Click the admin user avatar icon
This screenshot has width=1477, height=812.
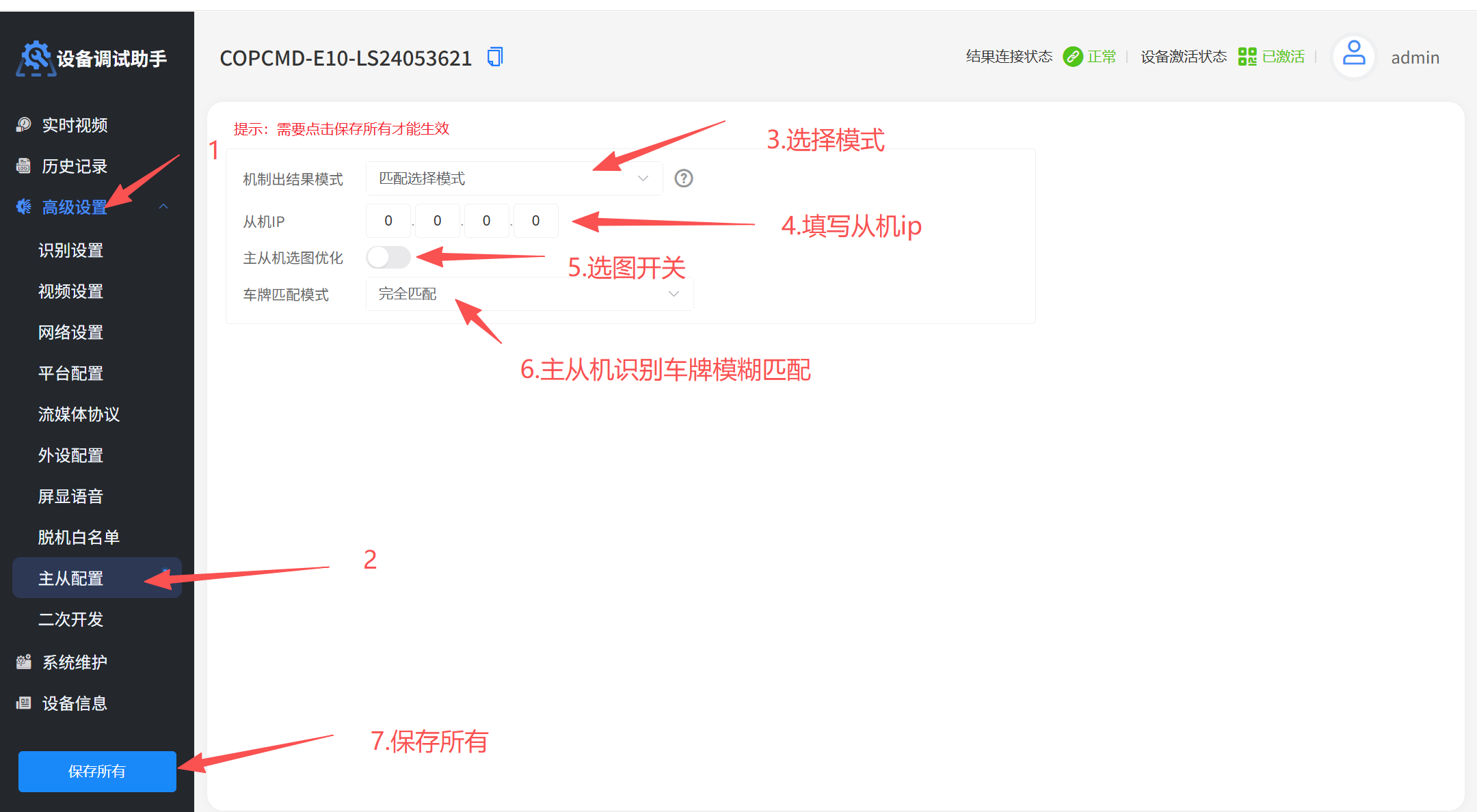[1354, 56]
